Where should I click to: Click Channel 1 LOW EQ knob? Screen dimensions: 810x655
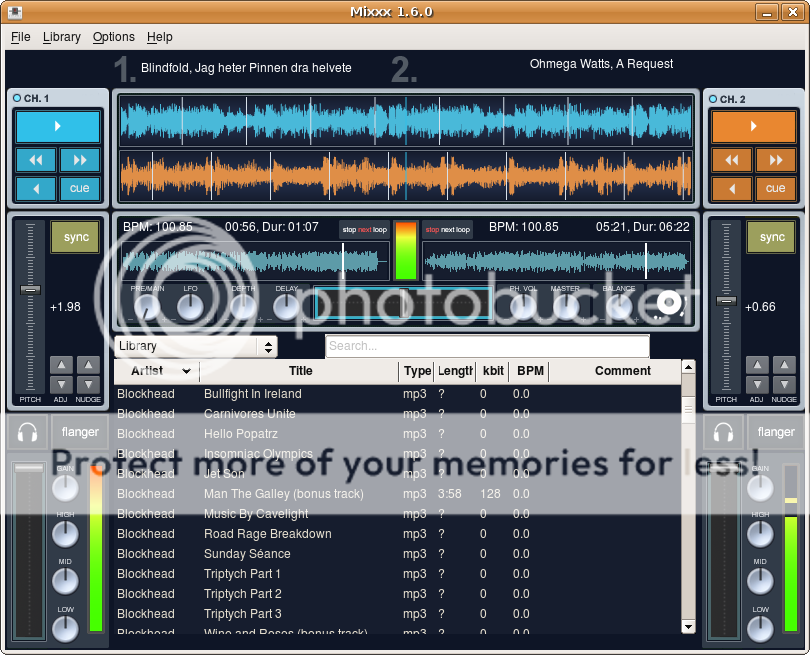pos(66,628)
